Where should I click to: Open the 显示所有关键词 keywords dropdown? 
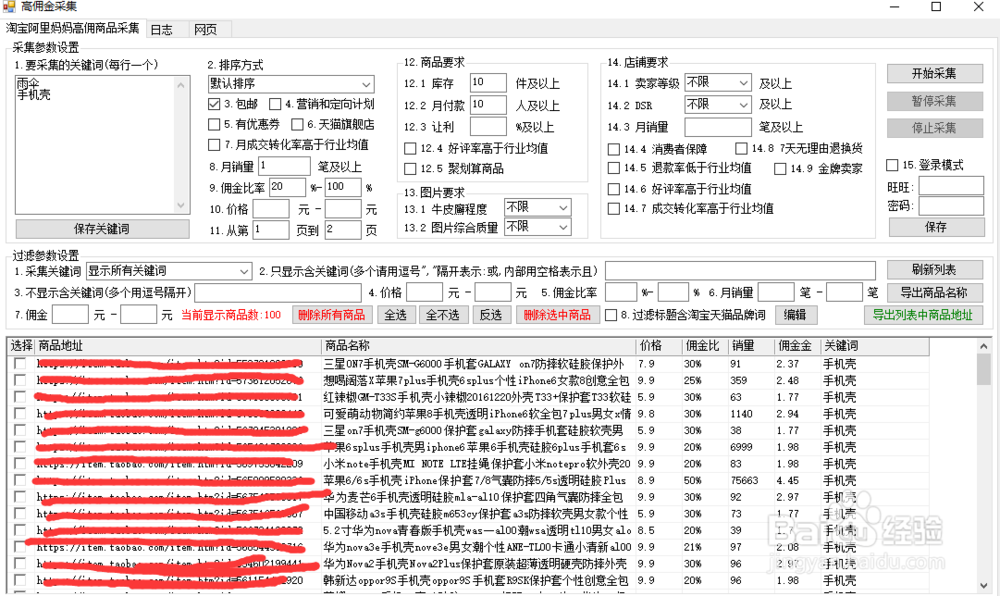click(x=167, y=271)
